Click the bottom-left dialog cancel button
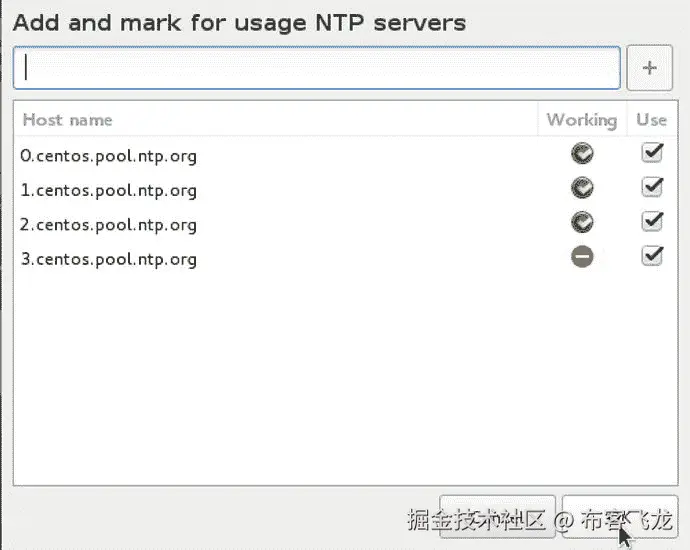Image resolution: width=690 pixels, height=550 pixels. [497, 517]
